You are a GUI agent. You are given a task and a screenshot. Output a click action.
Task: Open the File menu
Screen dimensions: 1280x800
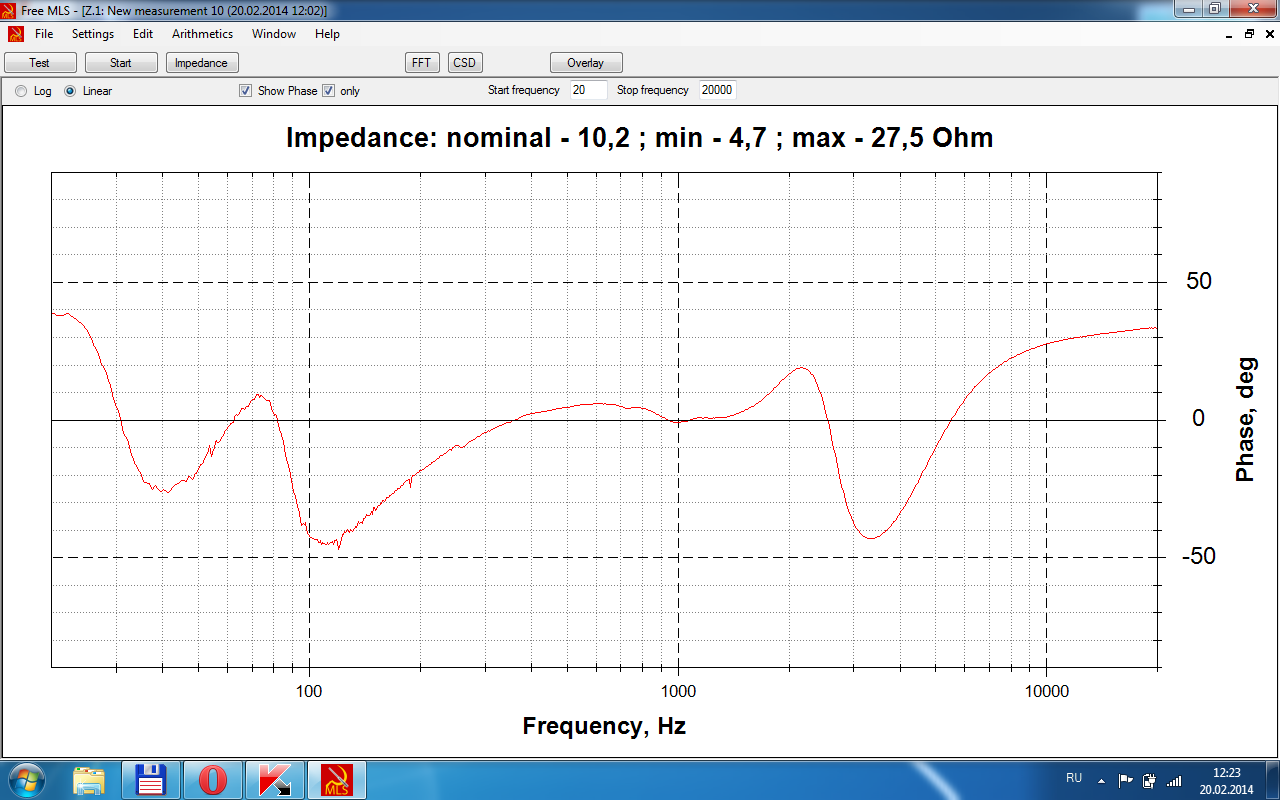44,34
